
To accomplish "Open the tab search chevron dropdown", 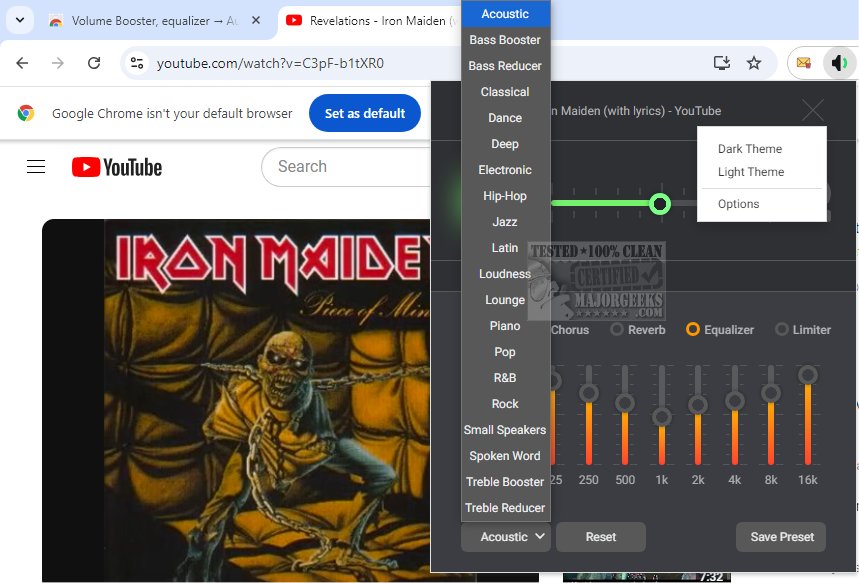I will click(20, 21).
